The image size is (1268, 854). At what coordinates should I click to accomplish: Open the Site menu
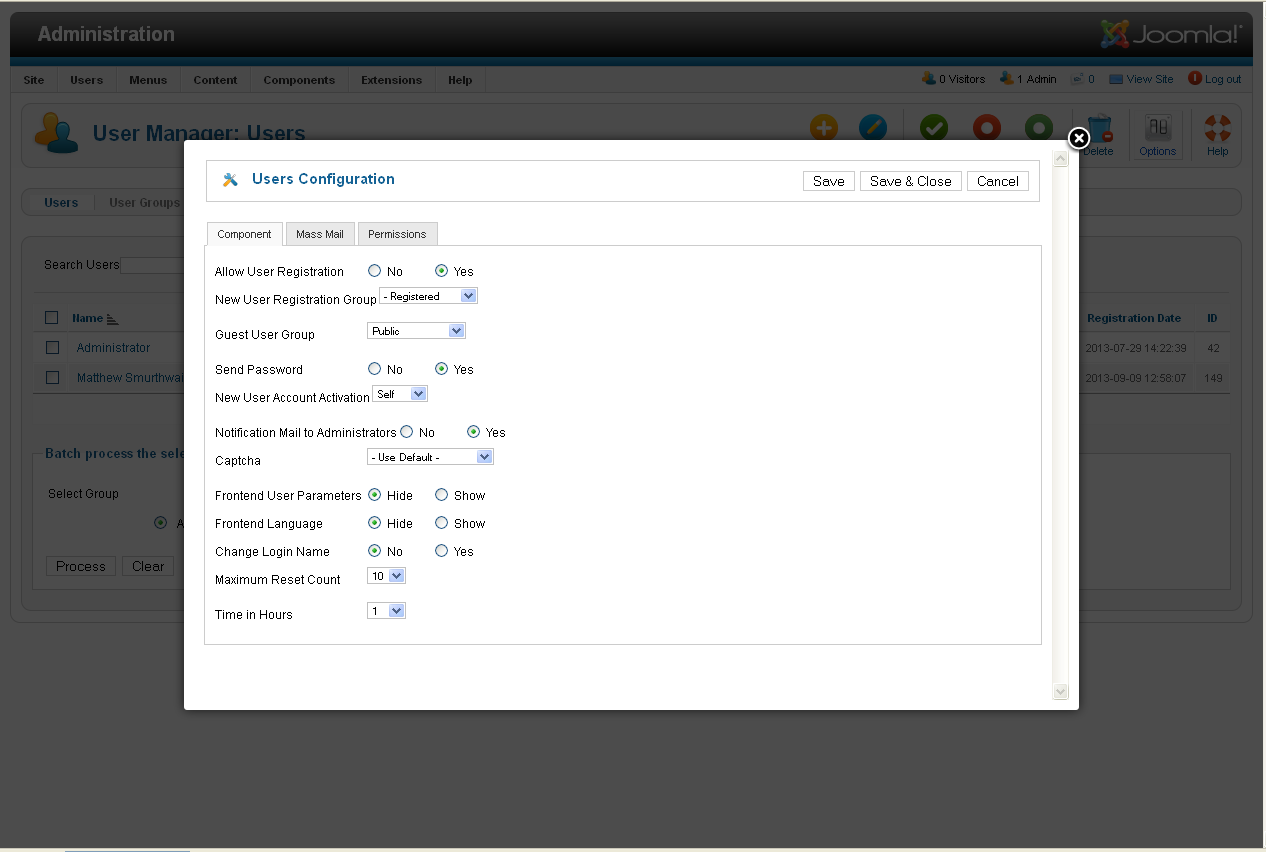click(x=34, y=80)
